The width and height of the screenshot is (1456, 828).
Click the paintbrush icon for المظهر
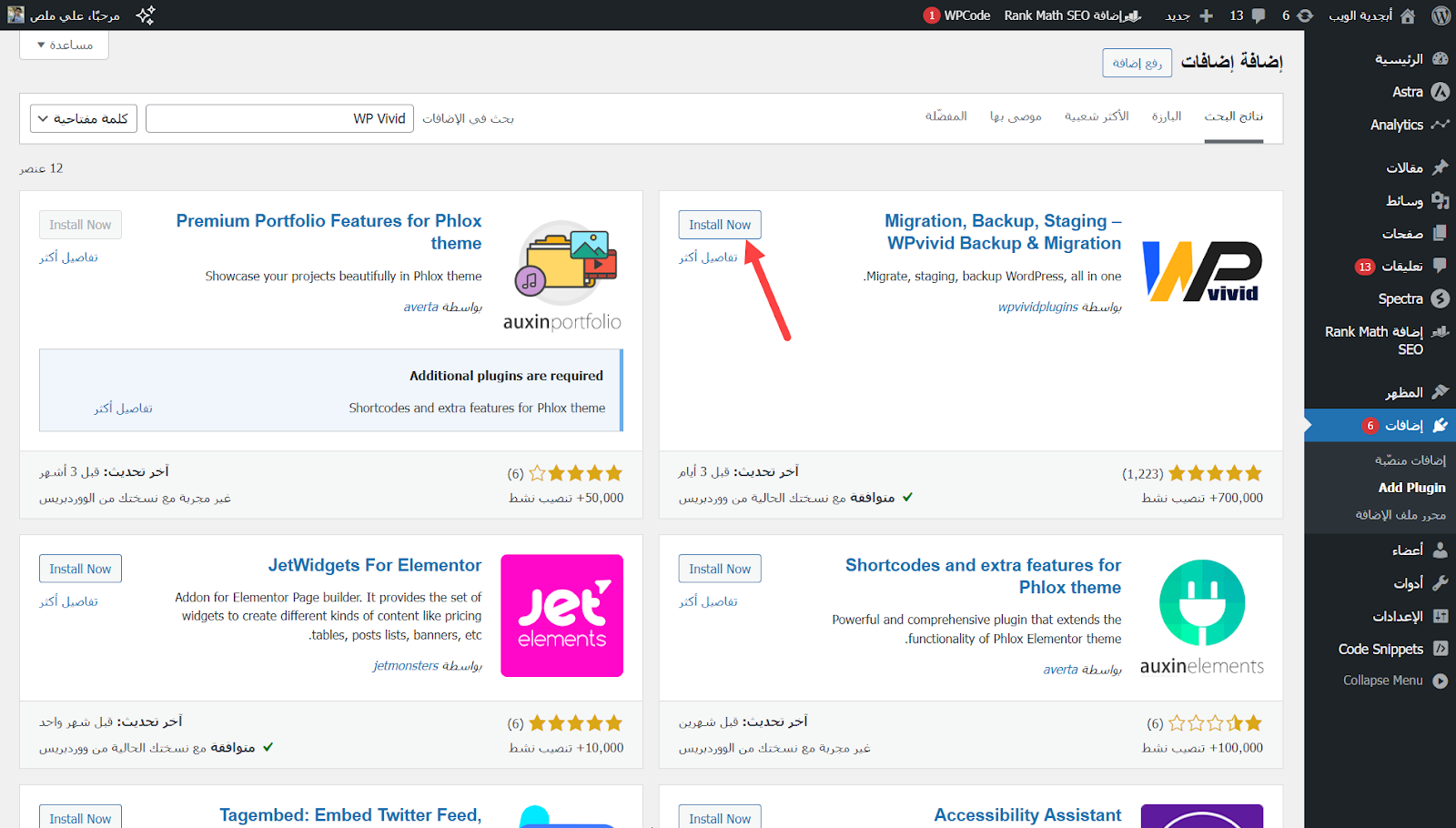coord(1440,392)
